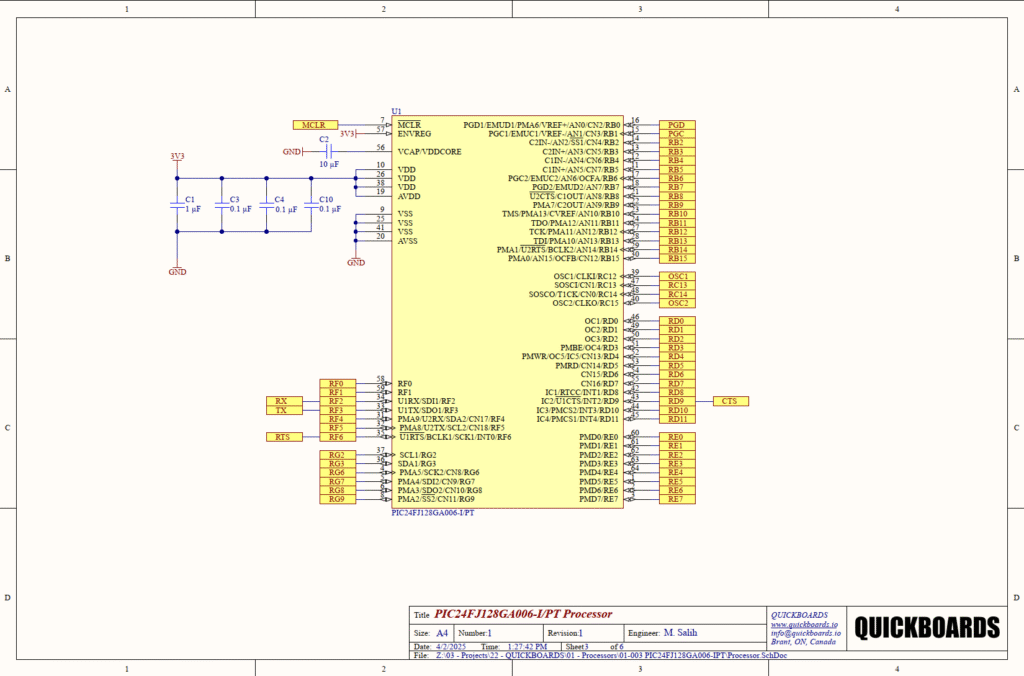Select the CTS port label
Image resolution: width=1024 pixels, height=676 pixels.
click(730, 401)
